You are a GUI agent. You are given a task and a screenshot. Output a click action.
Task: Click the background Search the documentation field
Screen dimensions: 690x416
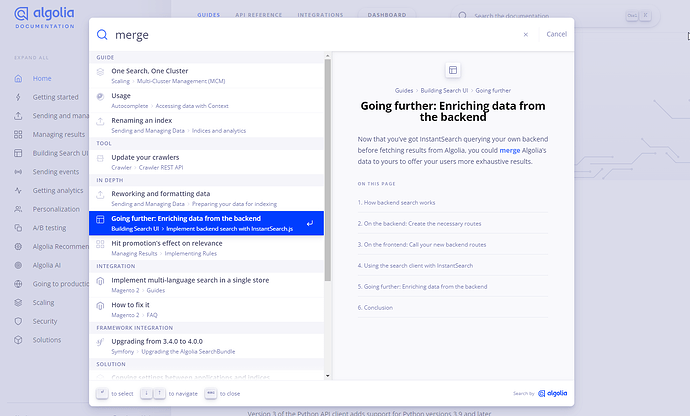(554, 16)
